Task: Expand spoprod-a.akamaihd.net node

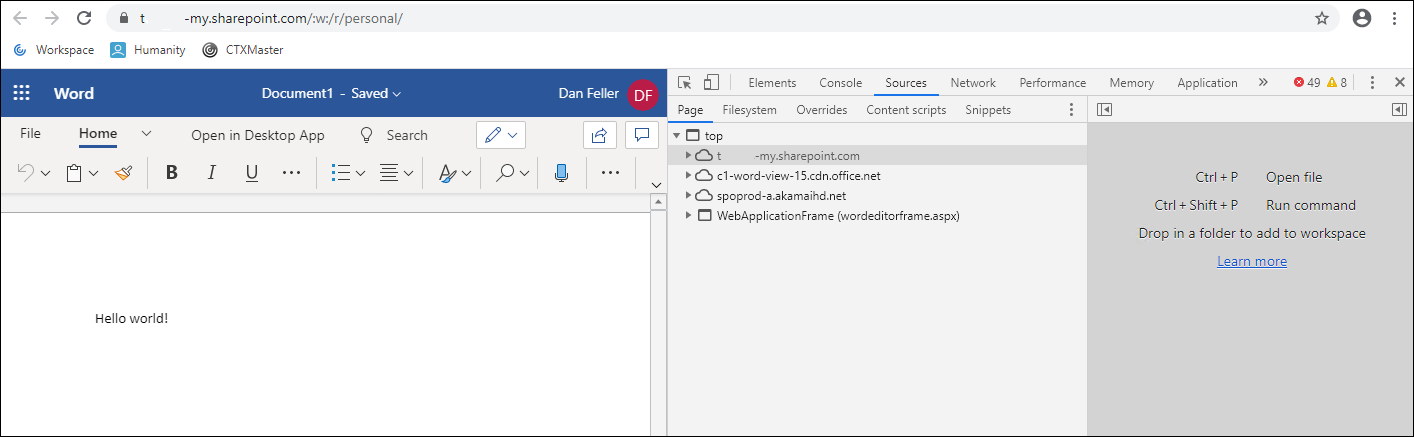Action: click(x=688, y=196)
